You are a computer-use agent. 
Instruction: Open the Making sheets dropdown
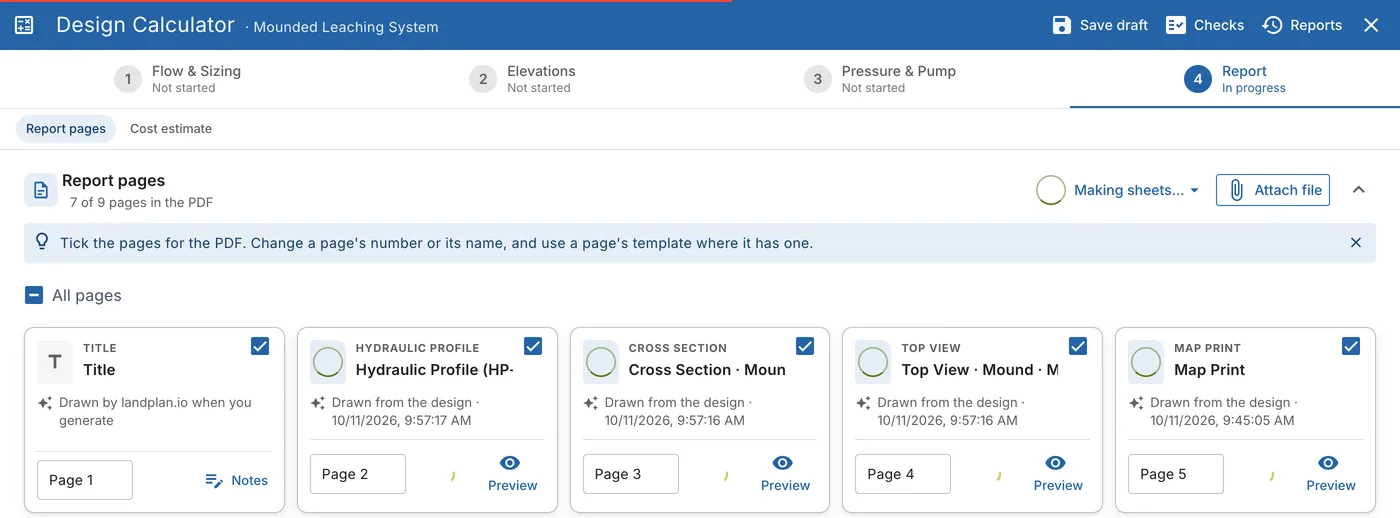[x=1136, y=190]
